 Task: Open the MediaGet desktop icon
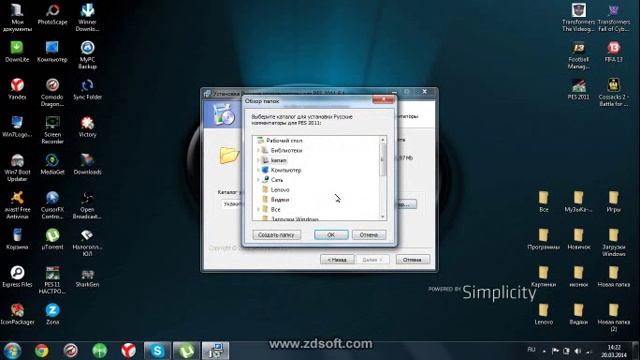(x=52, y=164)
